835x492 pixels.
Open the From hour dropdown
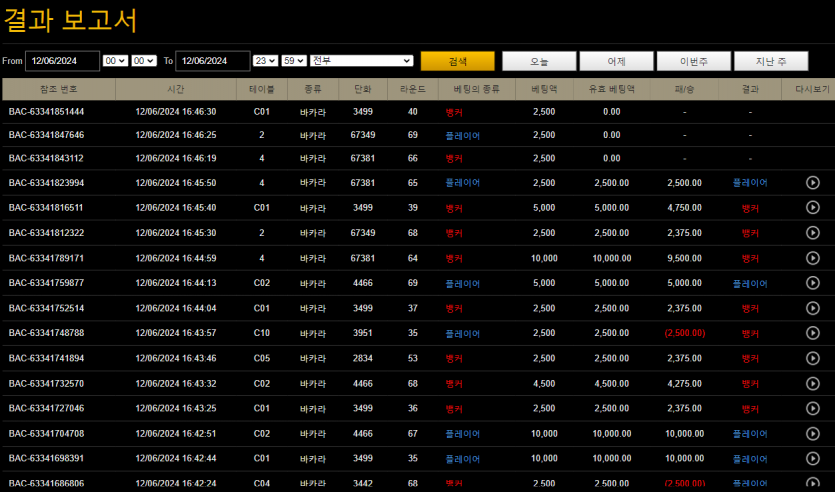point(115,61)
